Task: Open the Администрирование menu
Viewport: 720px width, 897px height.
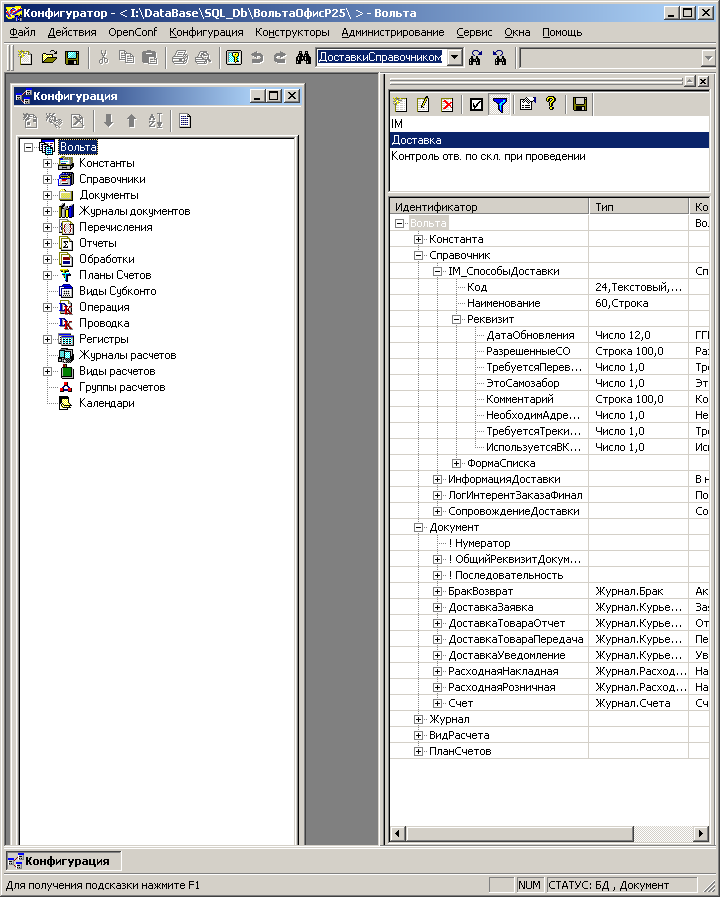Action: pos(392,32)
